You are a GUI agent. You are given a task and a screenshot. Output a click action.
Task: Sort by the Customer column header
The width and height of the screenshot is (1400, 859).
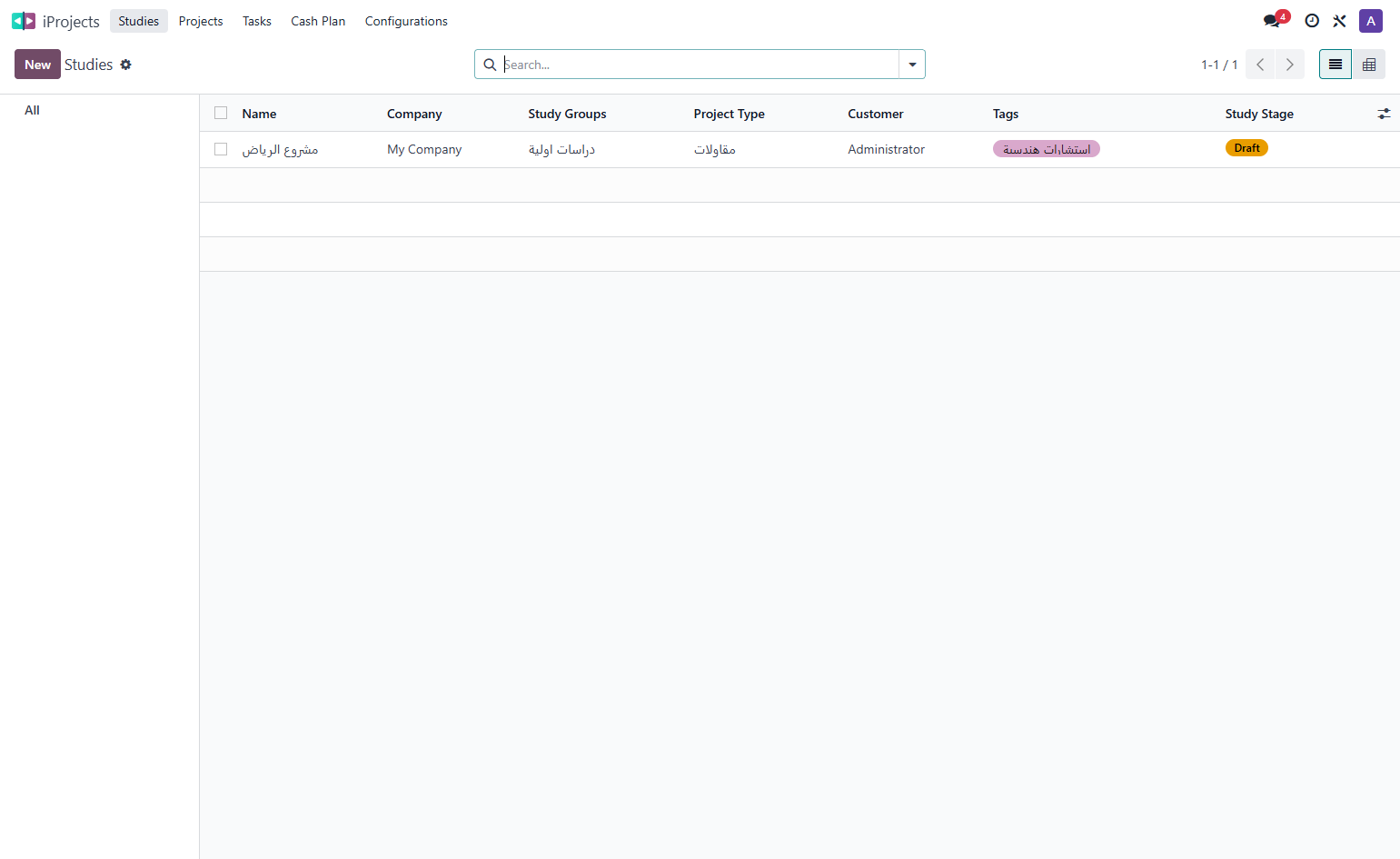pos(876,114)
